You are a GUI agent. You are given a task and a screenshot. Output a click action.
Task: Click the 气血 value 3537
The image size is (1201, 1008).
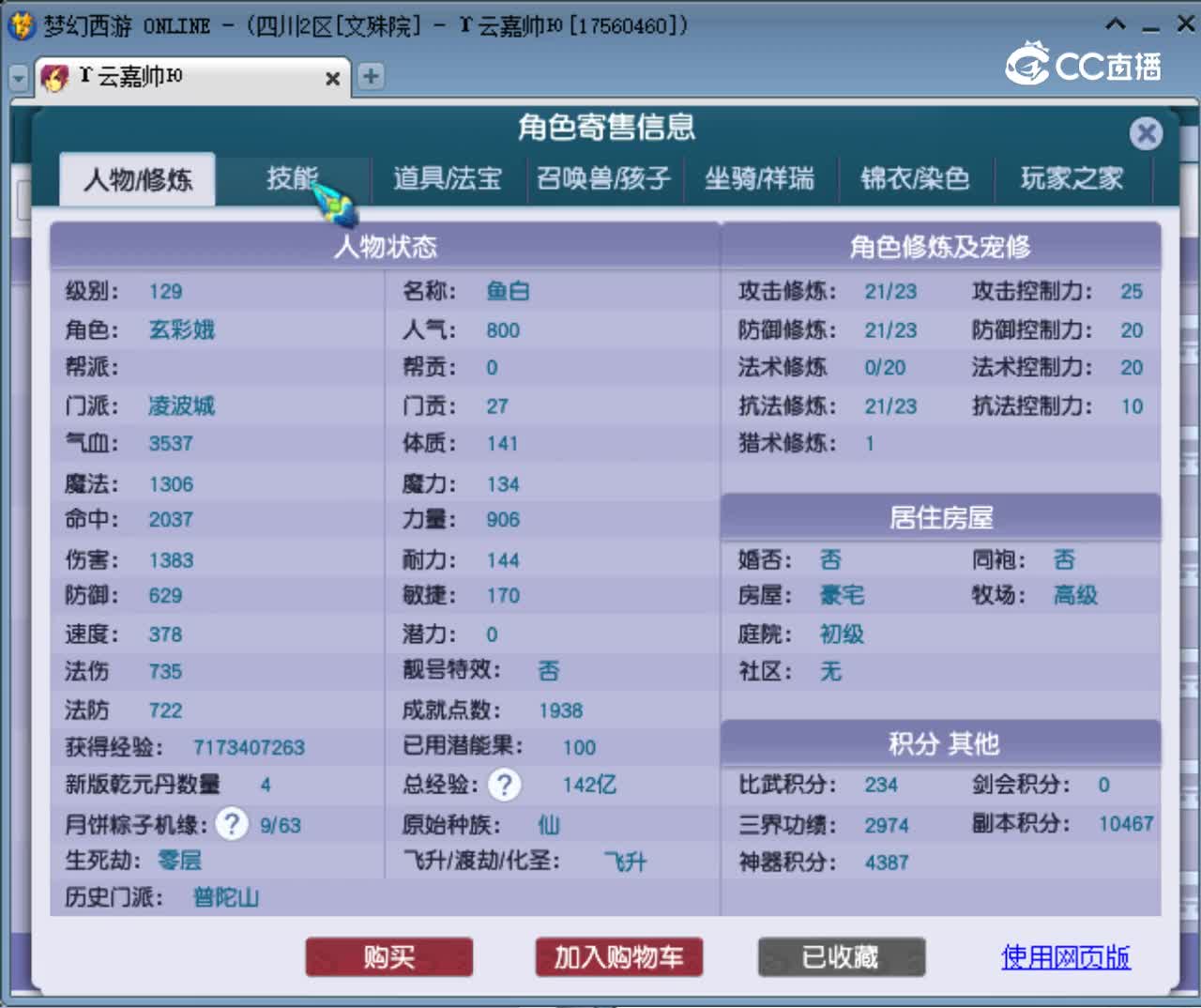click(171, 444)
